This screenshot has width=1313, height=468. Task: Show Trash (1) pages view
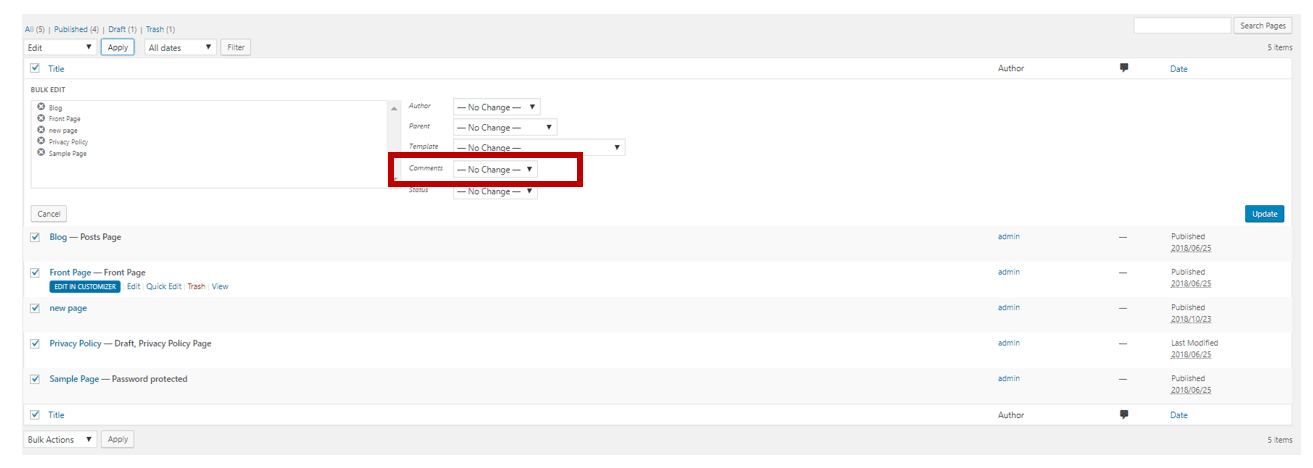[160, 30]
